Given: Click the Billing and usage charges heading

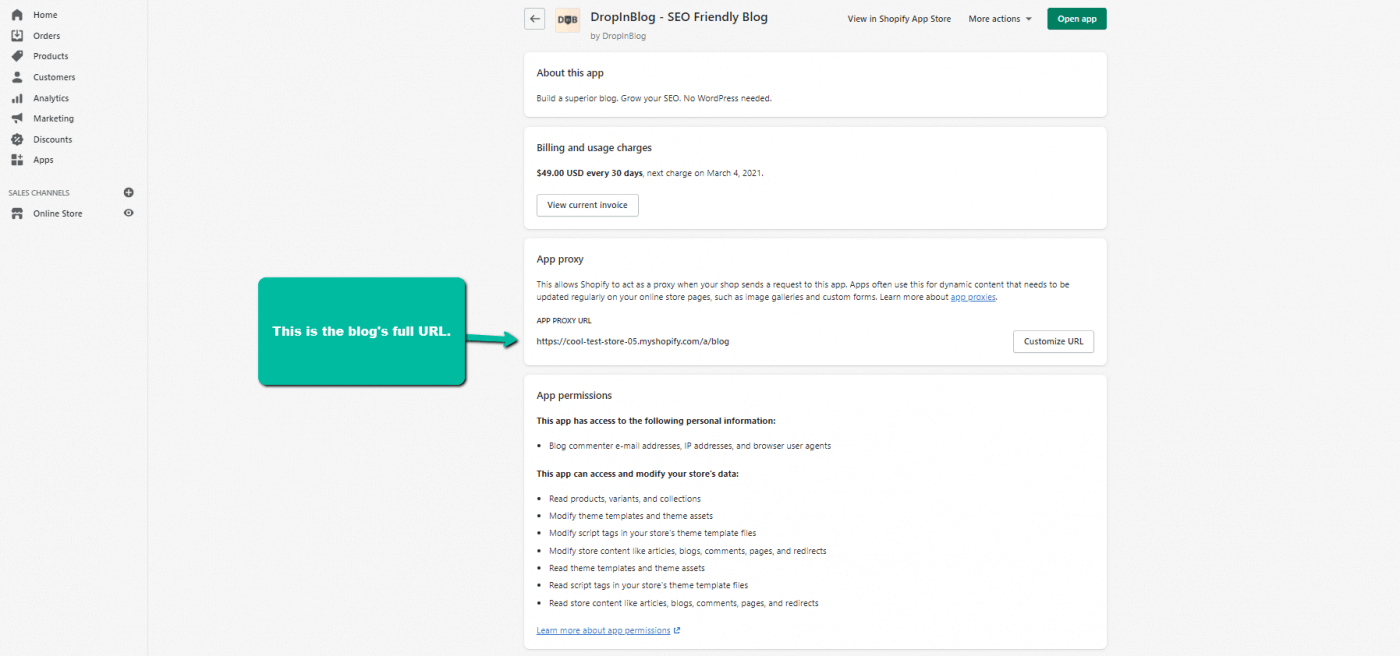Looking at the screenshot, I should [594, 148].
